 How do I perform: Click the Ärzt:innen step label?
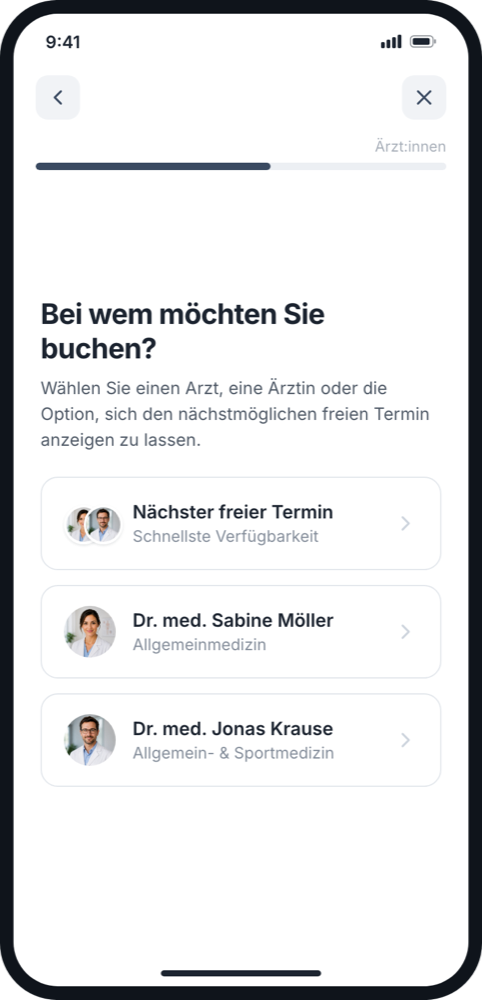[x=410, y=147]
